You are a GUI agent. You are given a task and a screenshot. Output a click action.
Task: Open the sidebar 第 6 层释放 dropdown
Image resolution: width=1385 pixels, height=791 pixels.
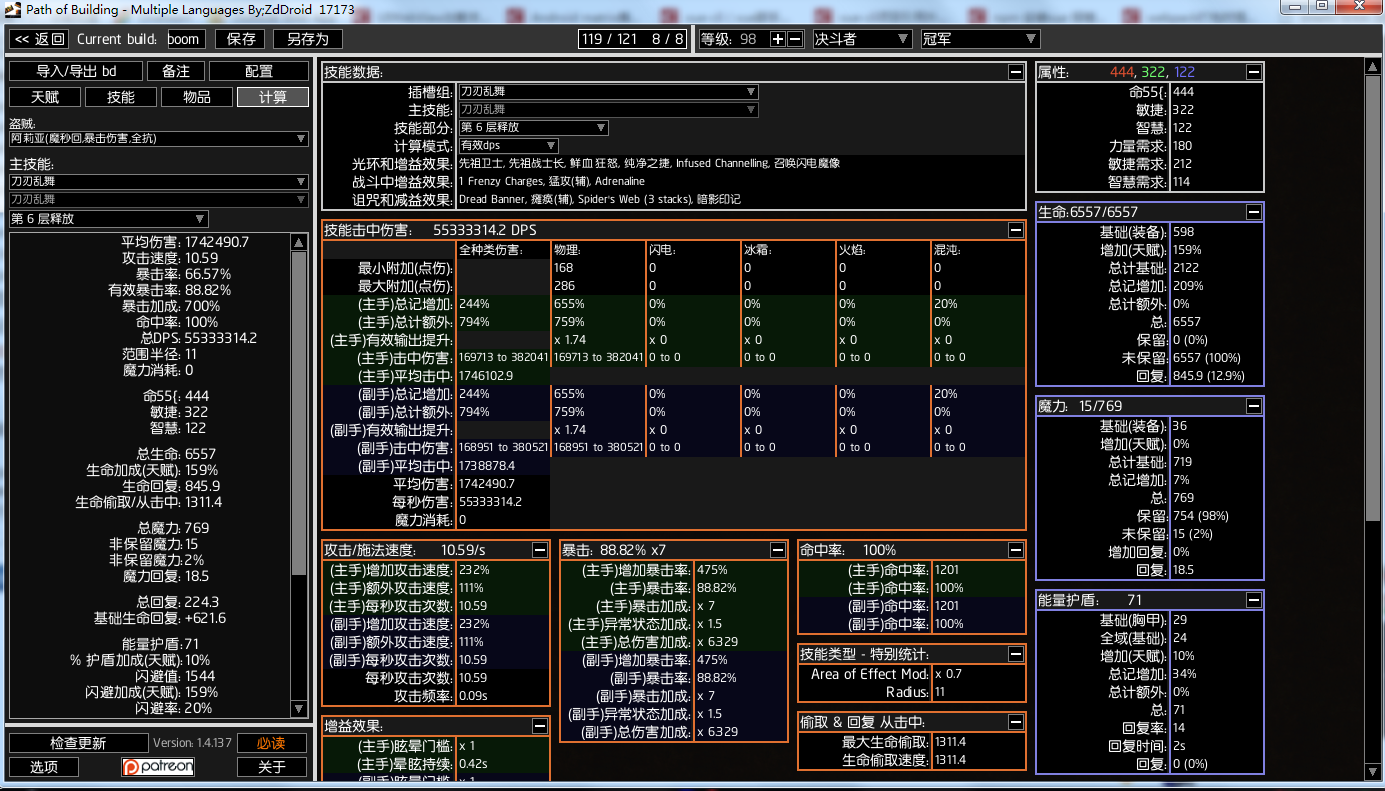coord(109,219)
